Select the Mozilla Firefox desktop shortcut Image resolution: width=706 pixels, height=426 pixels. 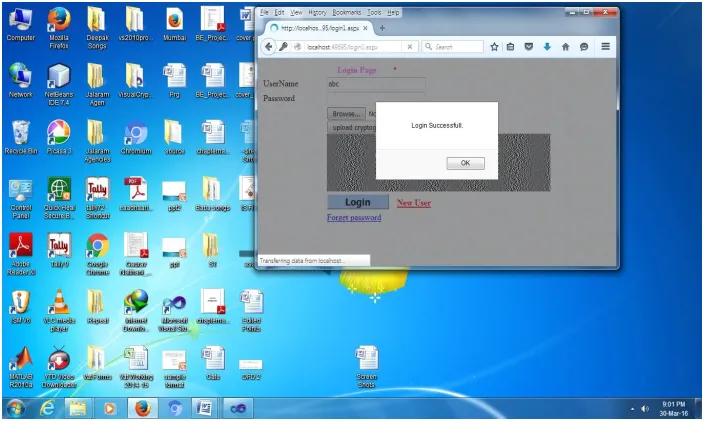(x=59, y=28)
